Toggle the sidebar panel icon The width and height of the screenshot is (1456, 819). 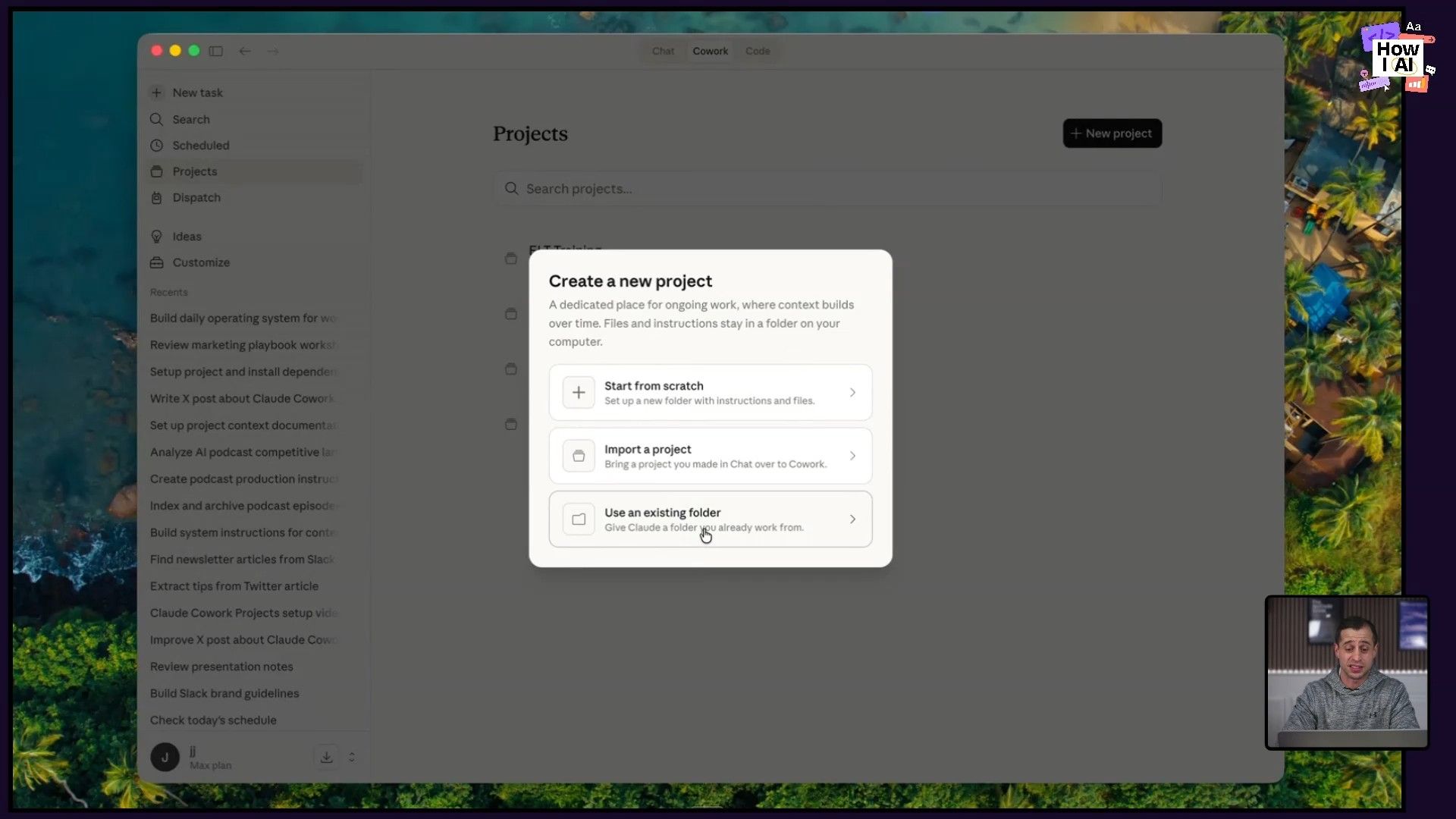(216, 51)
